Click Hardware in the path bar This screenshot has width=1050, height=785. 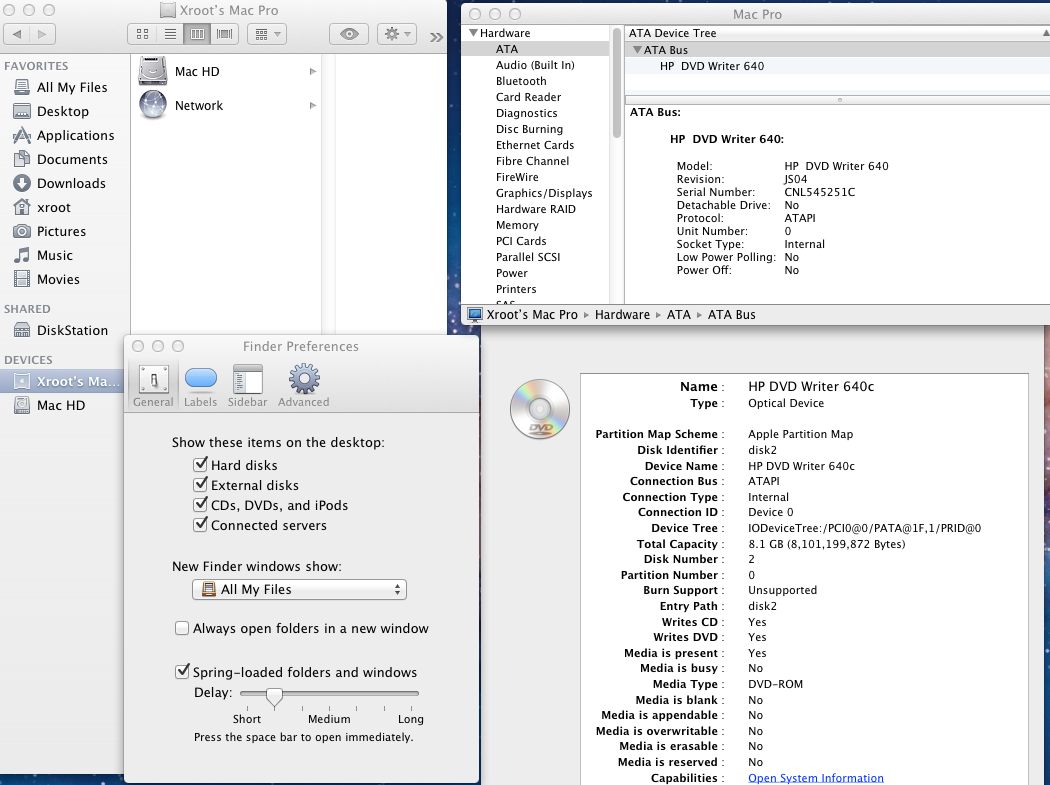coord(622,315)
